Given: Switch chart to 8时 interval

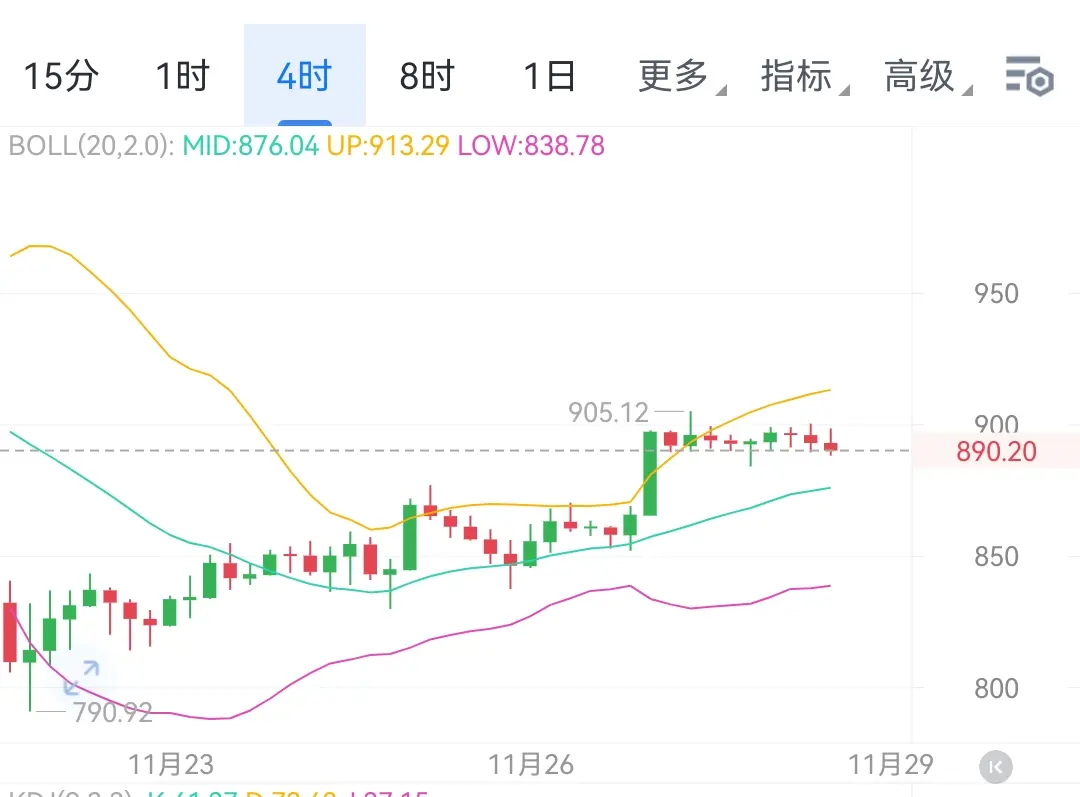Looking at the screenshot, I should (427, 76).
